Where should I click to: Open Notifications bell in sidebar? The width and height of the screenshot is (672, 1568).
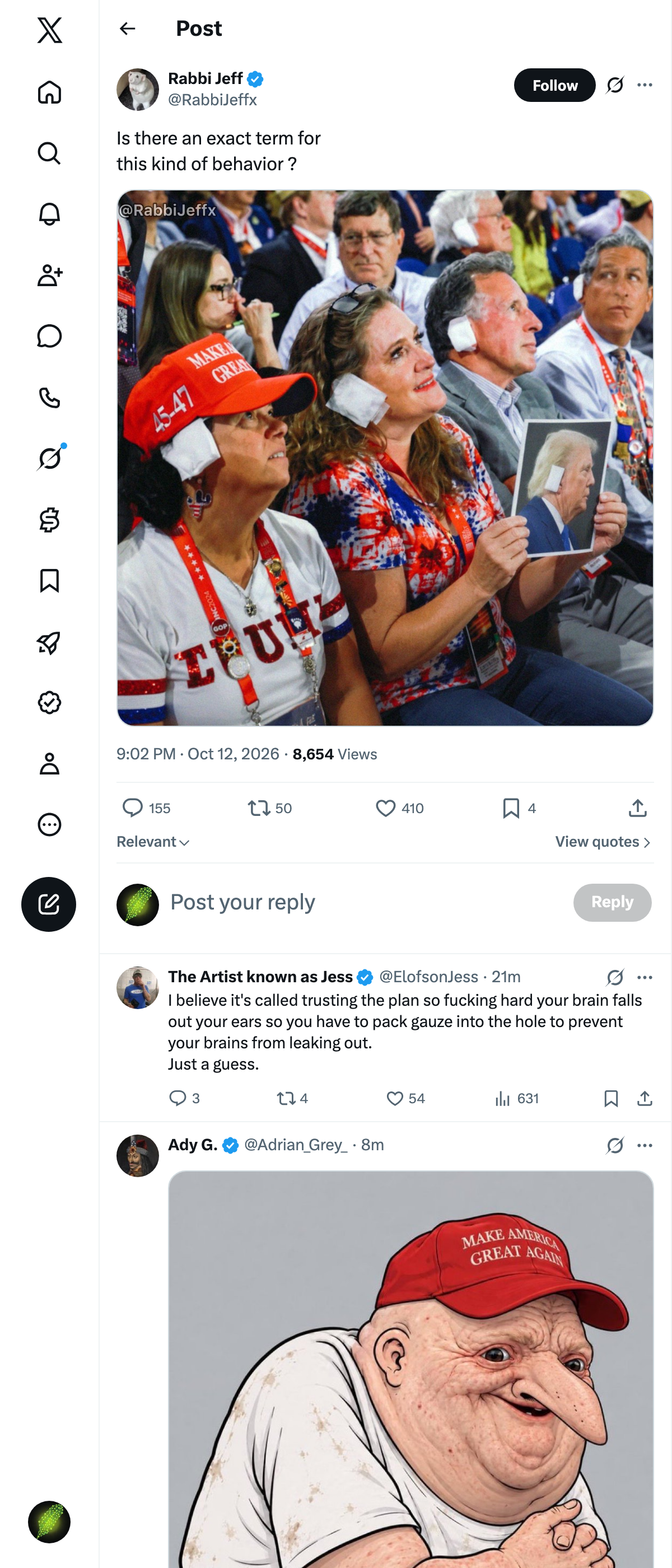pyautogui.click(x=49, y=214)
